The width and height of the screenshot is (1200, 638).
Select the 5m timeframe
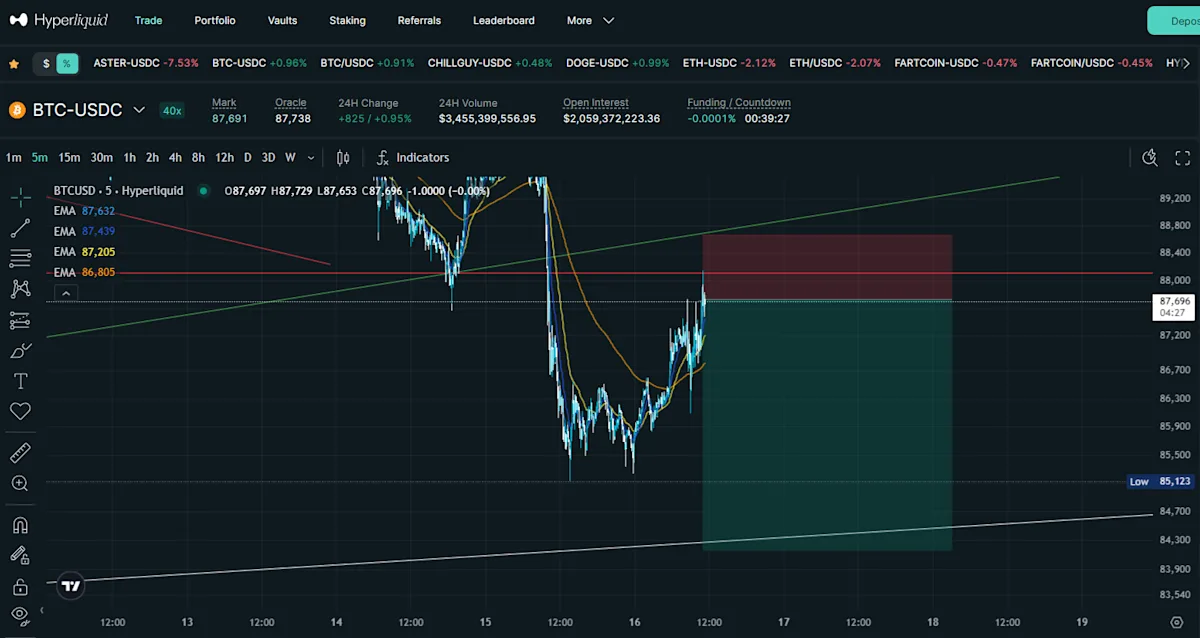pyautogui.click(x=39, y=157)
